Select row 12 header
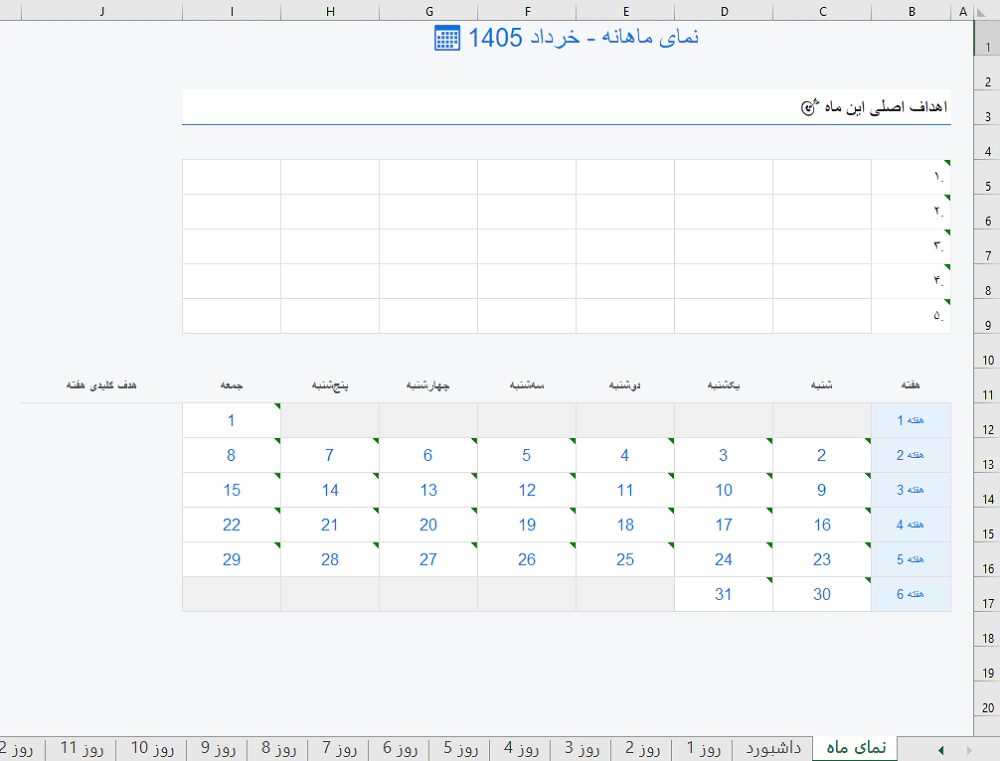The height and width of the screenshot is (761, 1000). [x=987, y=430]
